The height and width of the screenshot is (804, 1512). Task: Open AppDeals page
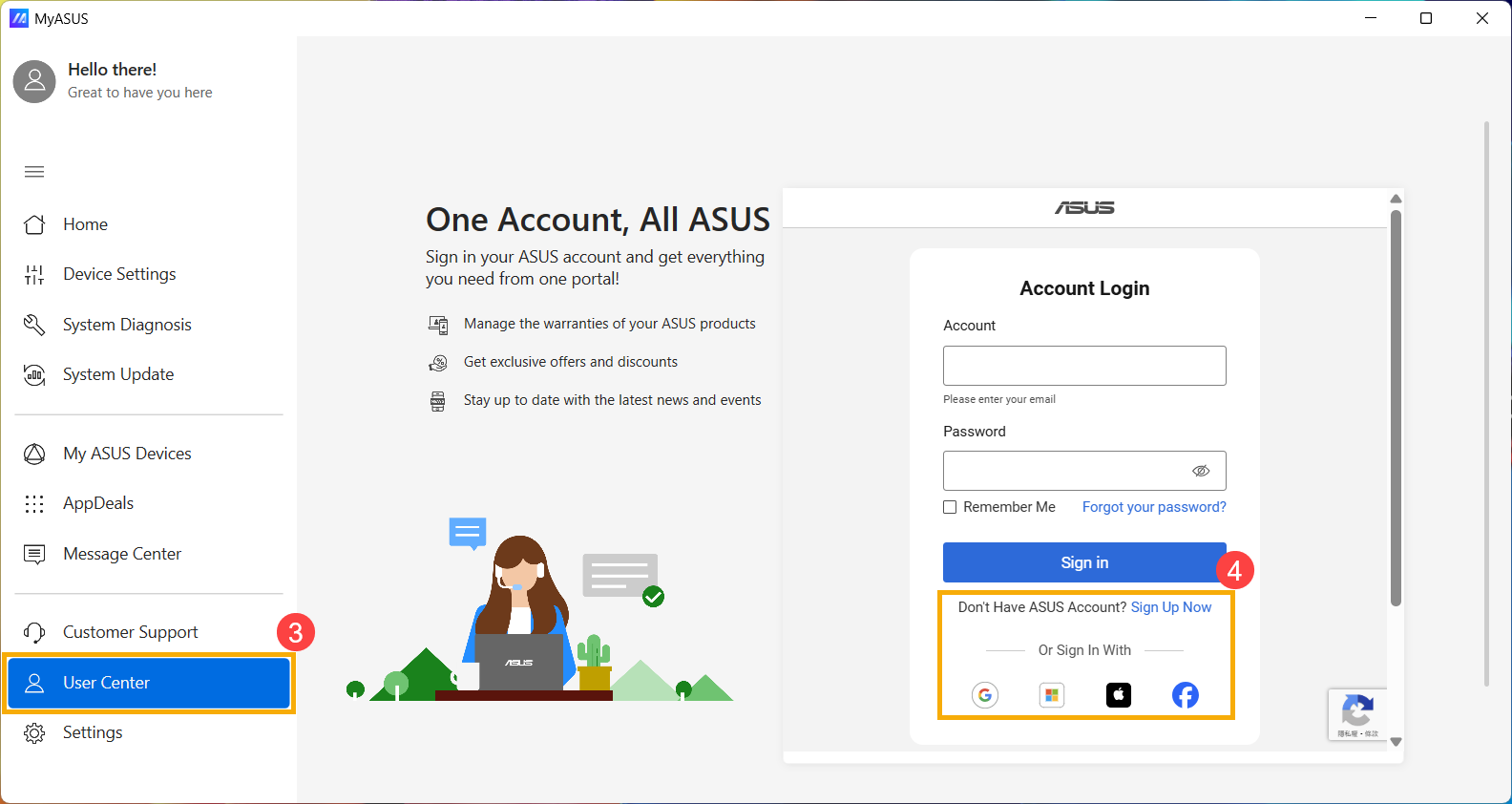point(148,503)
